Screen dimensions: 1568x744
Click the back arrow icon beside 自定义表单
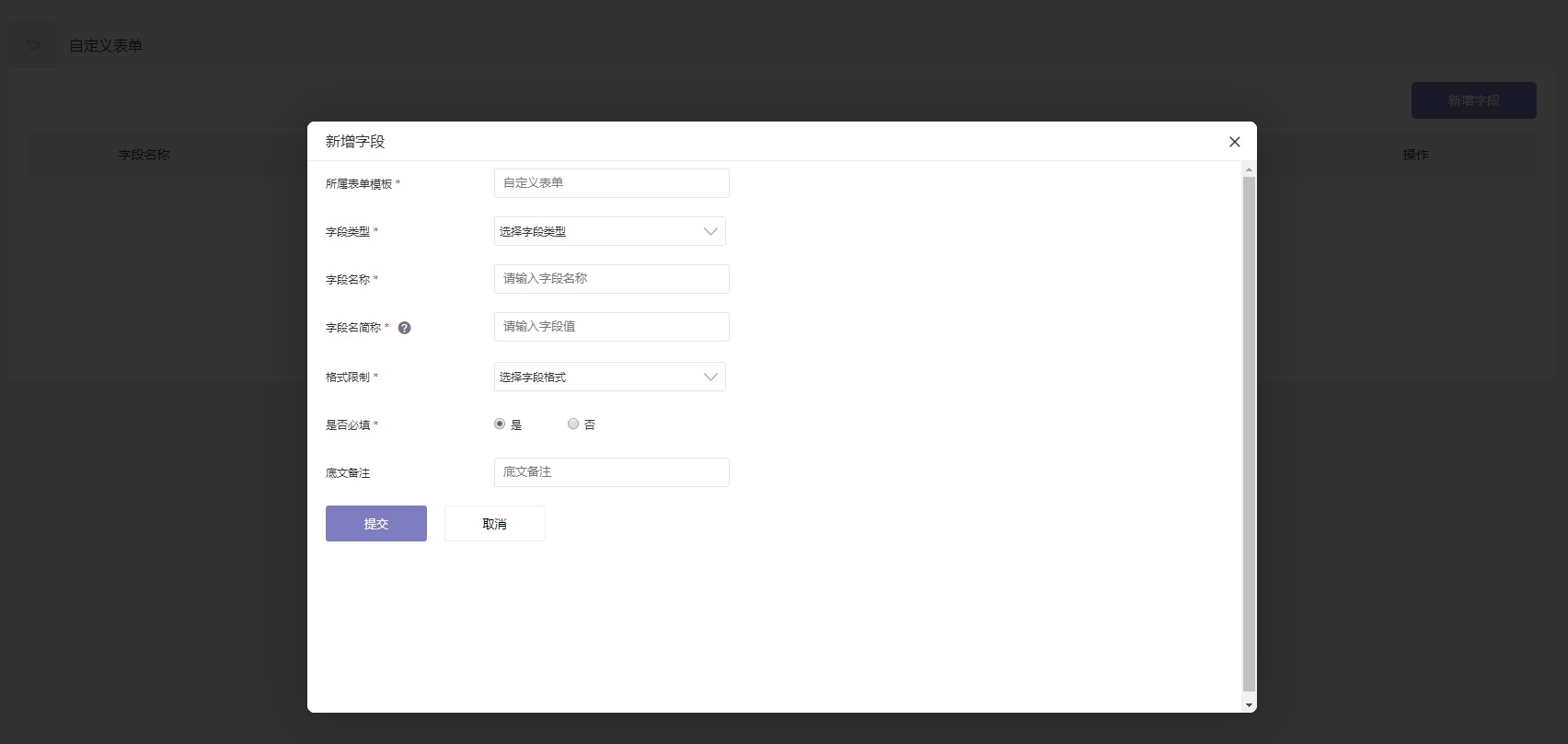(32, 45)
